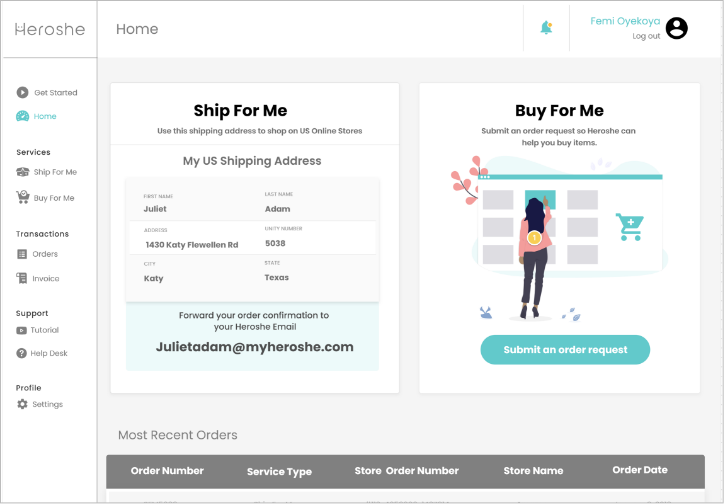The image size is (724, 504).
Task: Open Help Desk under Support
Action: (x=48, y=353)
